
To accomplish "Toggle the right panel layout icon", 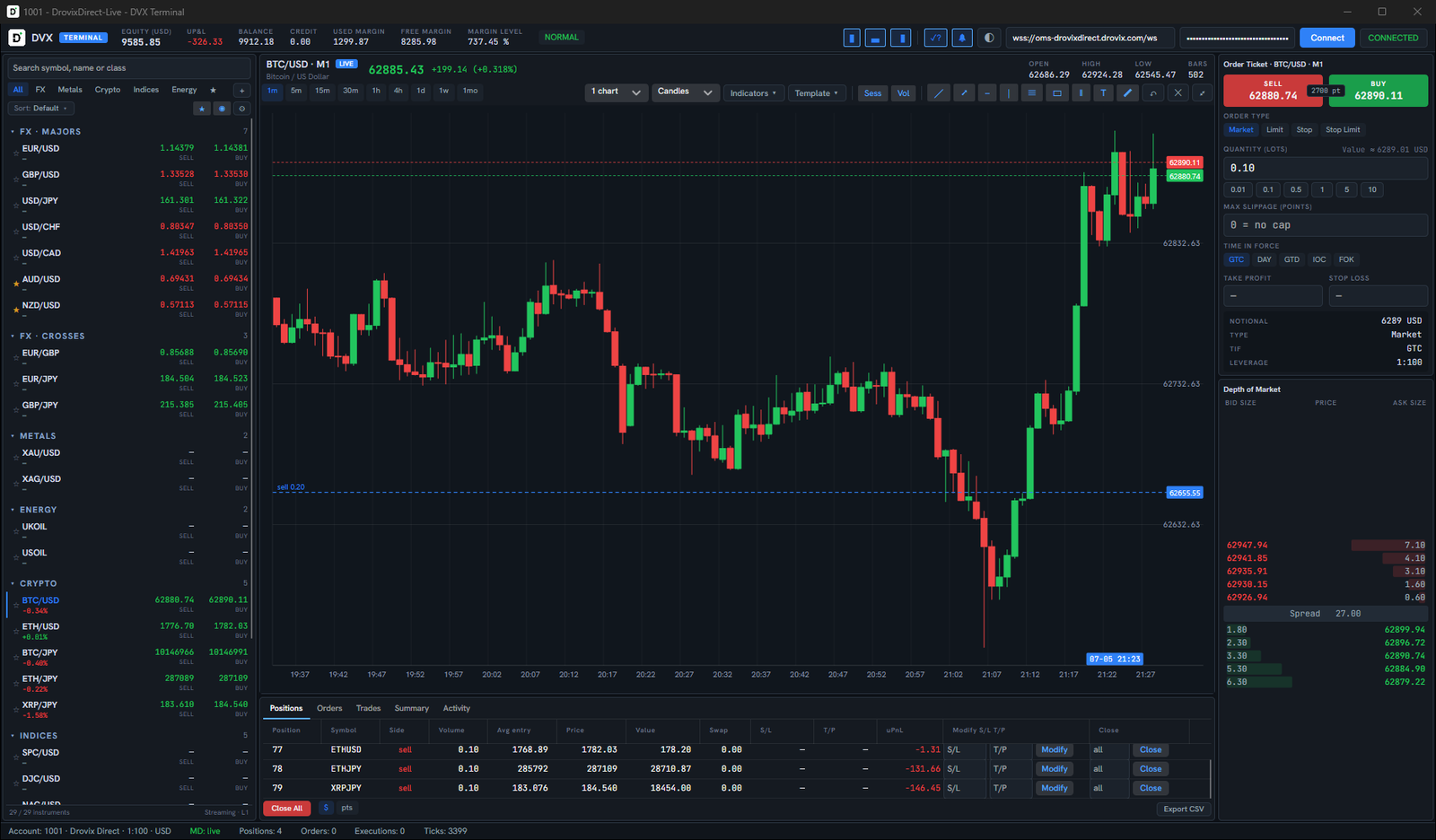I will click(x=901, y=38).
